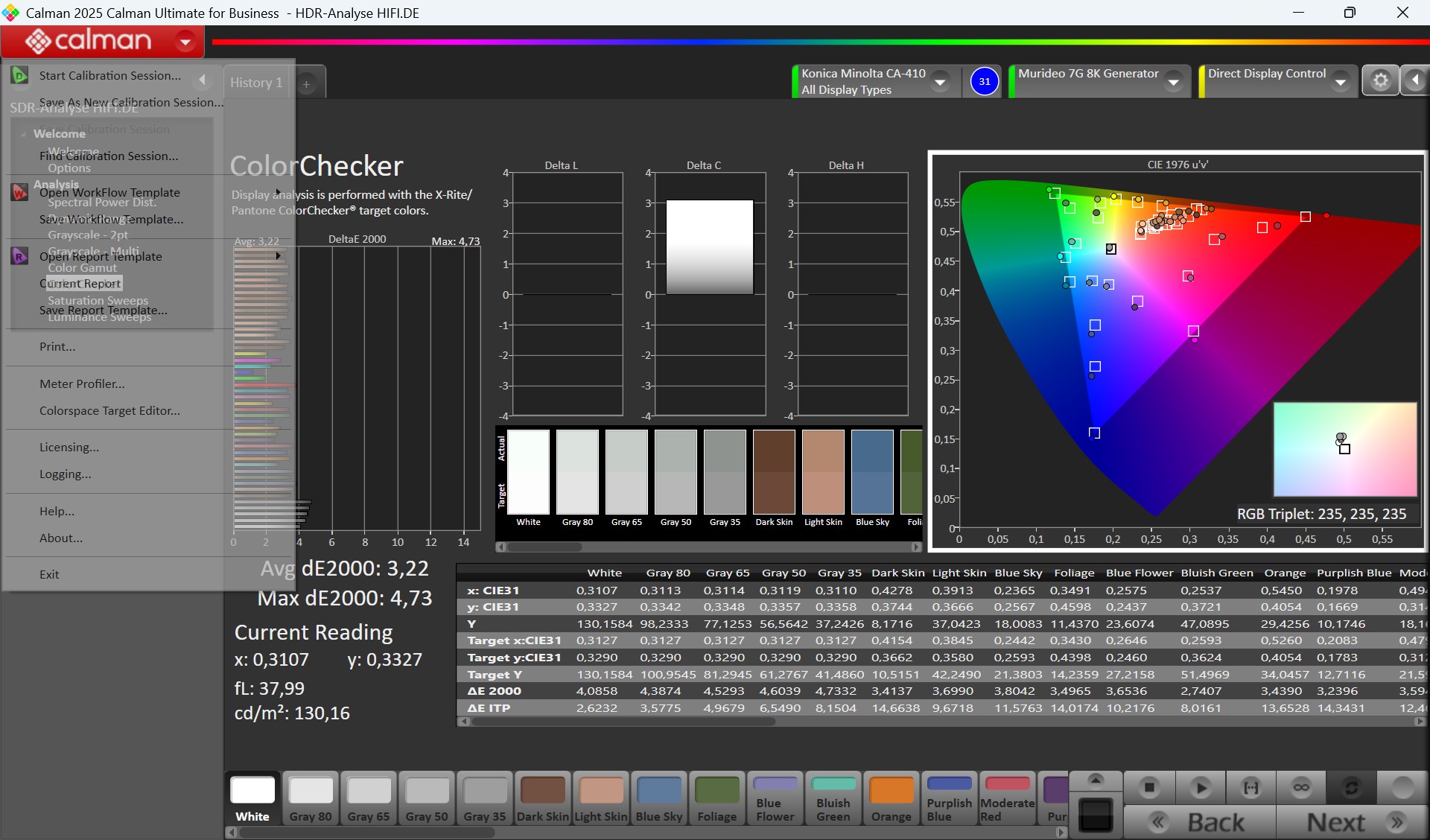Click the left-arrow panel collapse button top right

point(1414,80)
